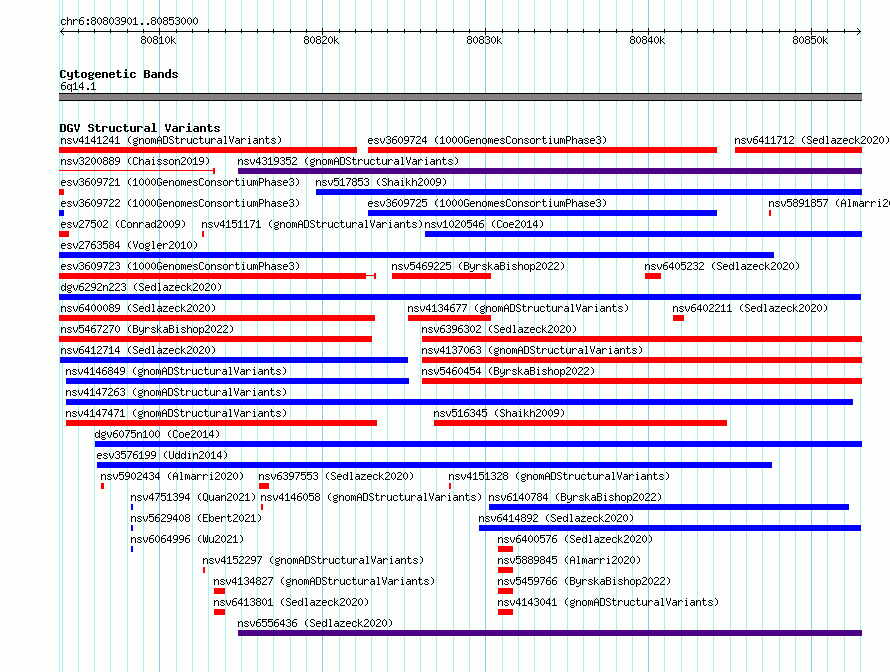Open nsv5469225 (ByrskaBishop2022) label
890x672 pixels.
(x=478, y=266)
